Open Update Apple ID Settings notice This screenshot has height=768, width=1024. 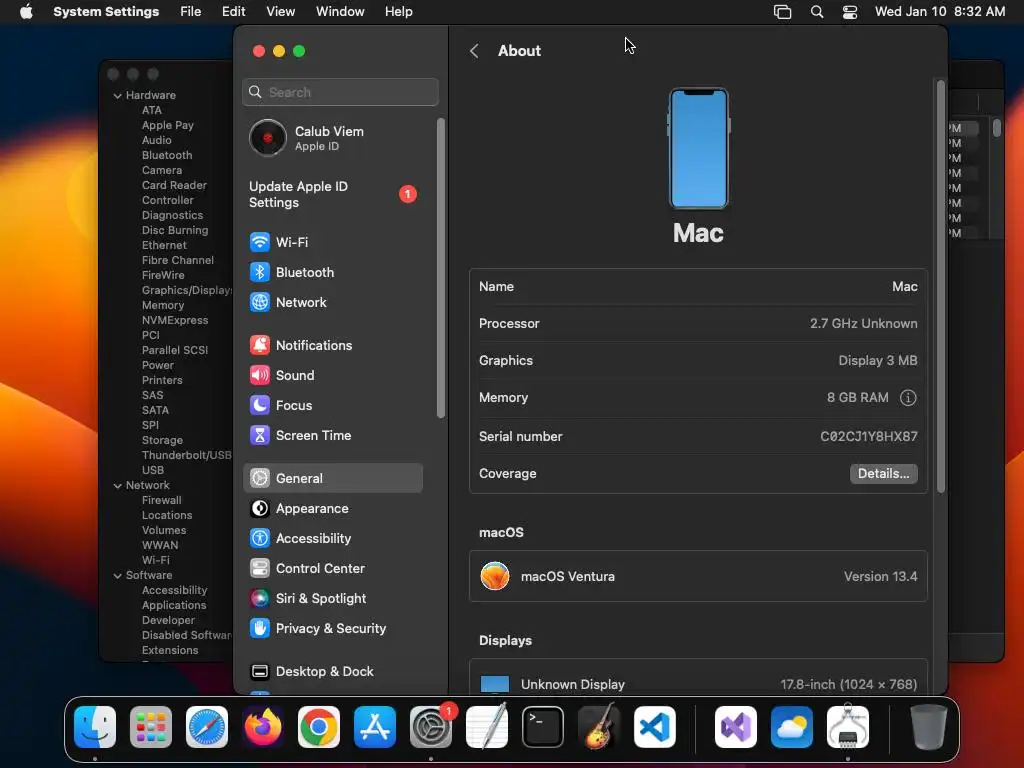(x=333, y=195)
